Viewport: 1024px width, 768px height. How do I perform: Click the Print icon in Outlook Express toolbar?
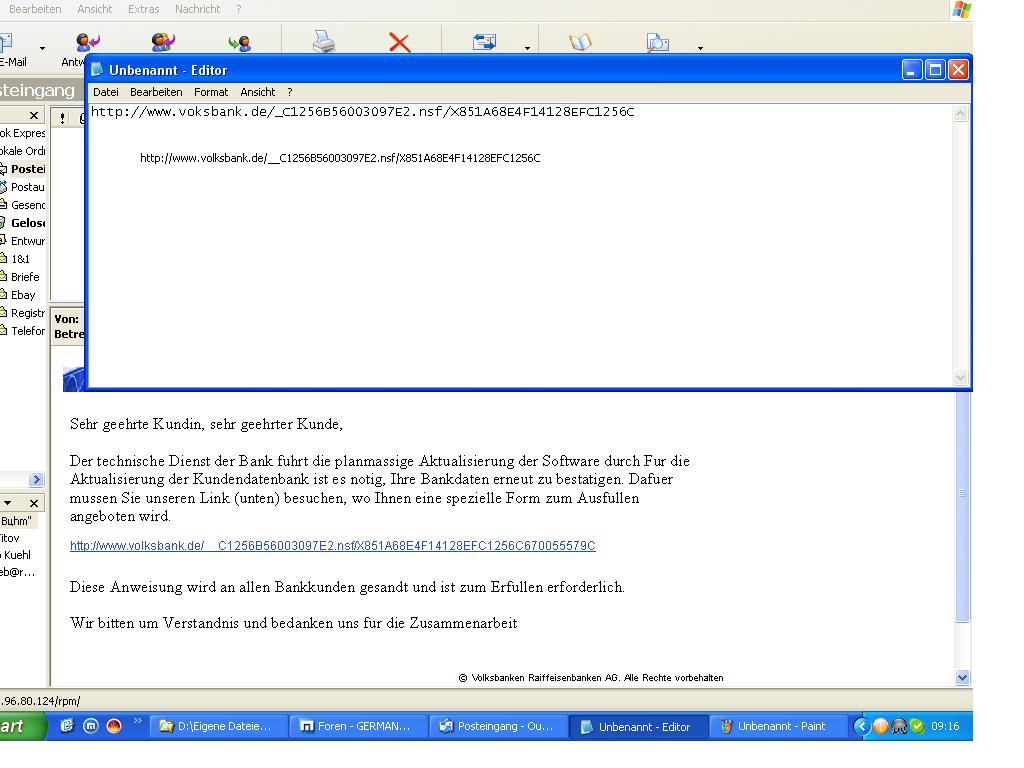pyautogui.click(x=324, y=42)
